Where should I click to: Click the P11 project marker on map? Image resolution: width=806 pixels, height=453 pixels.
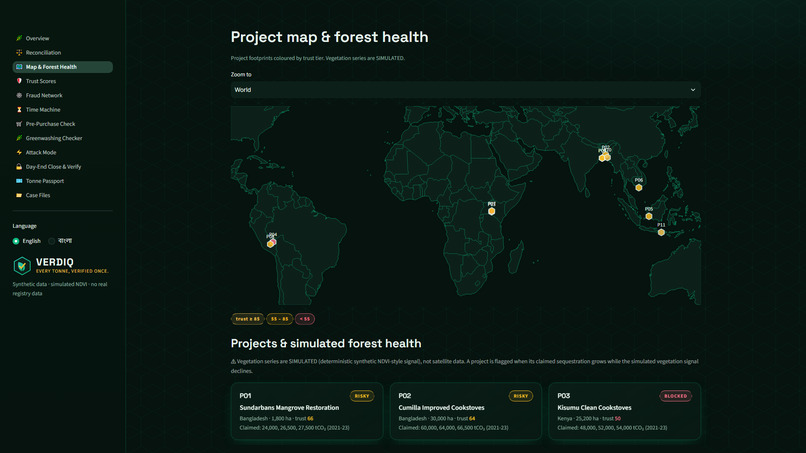(x=661, y=232)
